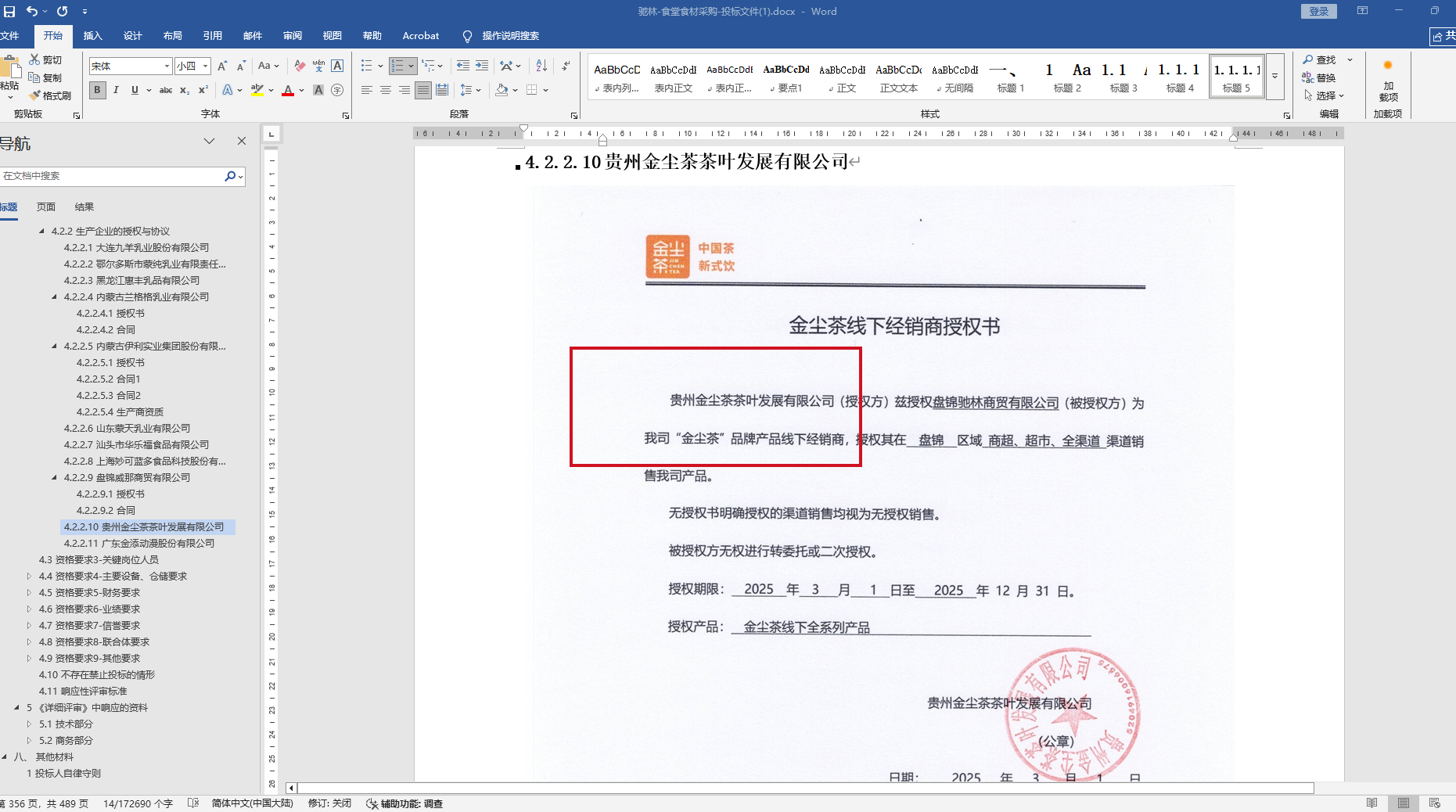Screen dimensions: 1456x812
Task: Undo the last action
Action: (32, 11)
